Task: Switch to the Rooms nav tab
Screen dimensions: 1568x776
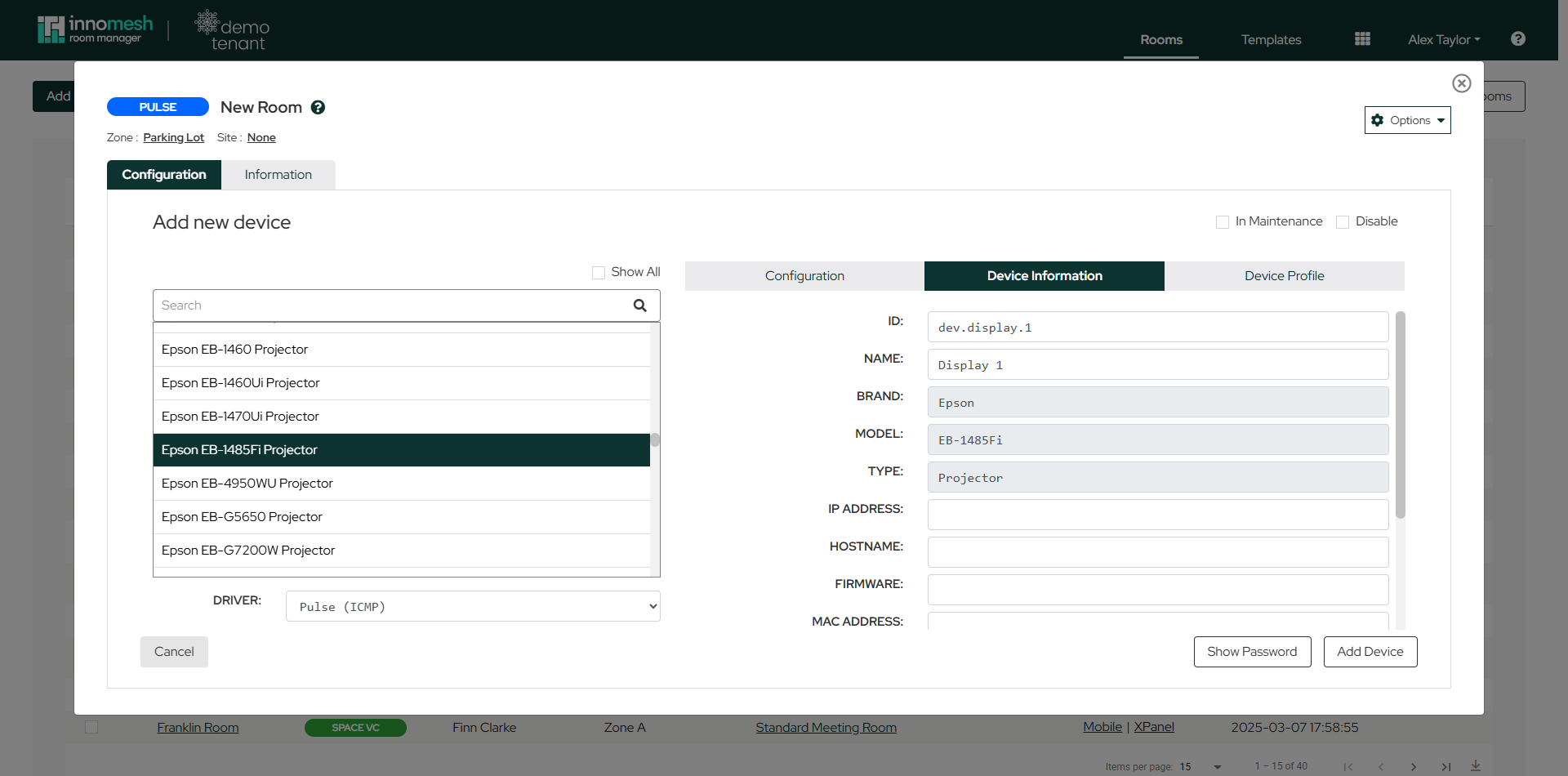Action: 1161,39
